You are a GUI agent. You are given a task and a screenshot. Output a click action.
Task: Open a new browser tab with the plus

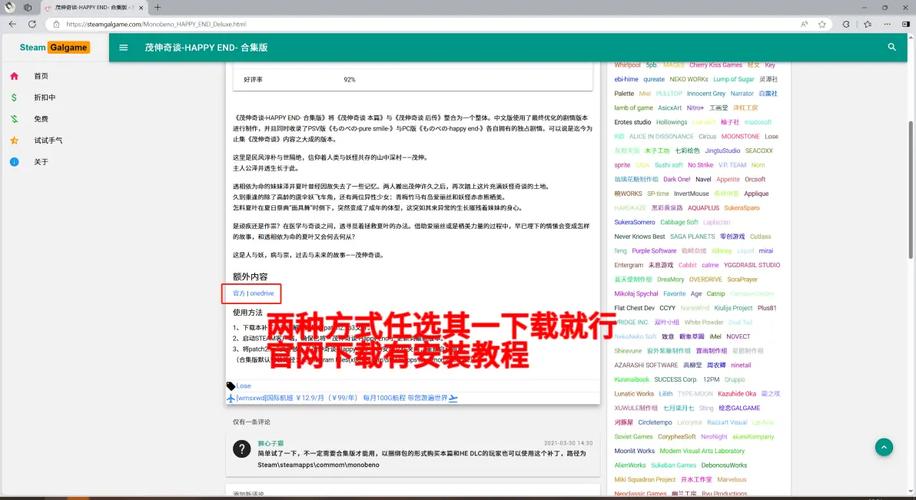[157, 8]
